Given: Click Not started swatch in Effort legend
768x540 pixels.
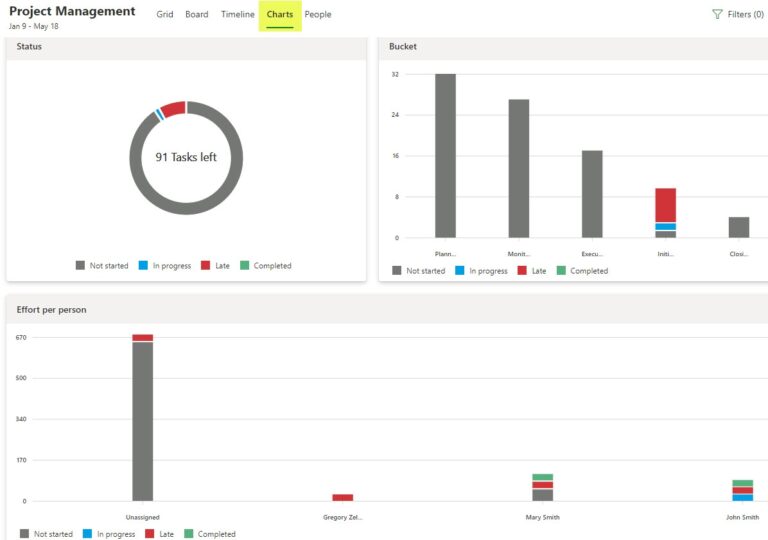Looking at the screenshot, I should [24, 534].
